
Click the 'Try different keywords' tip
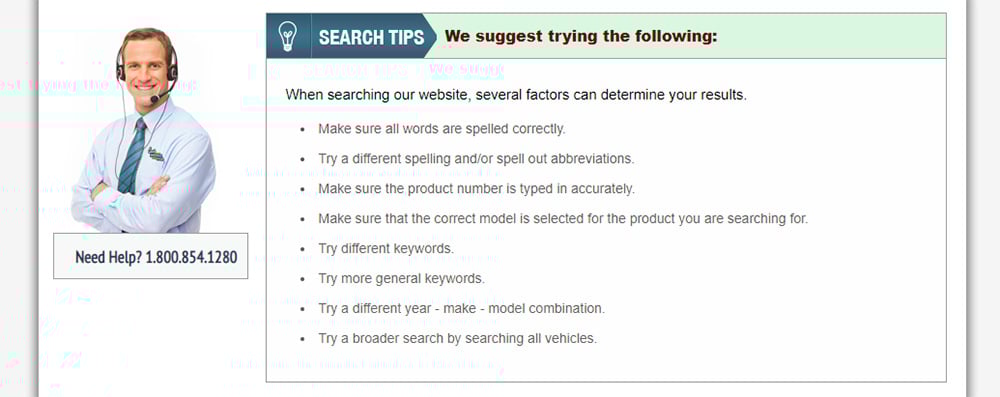[x=386, y=249]
